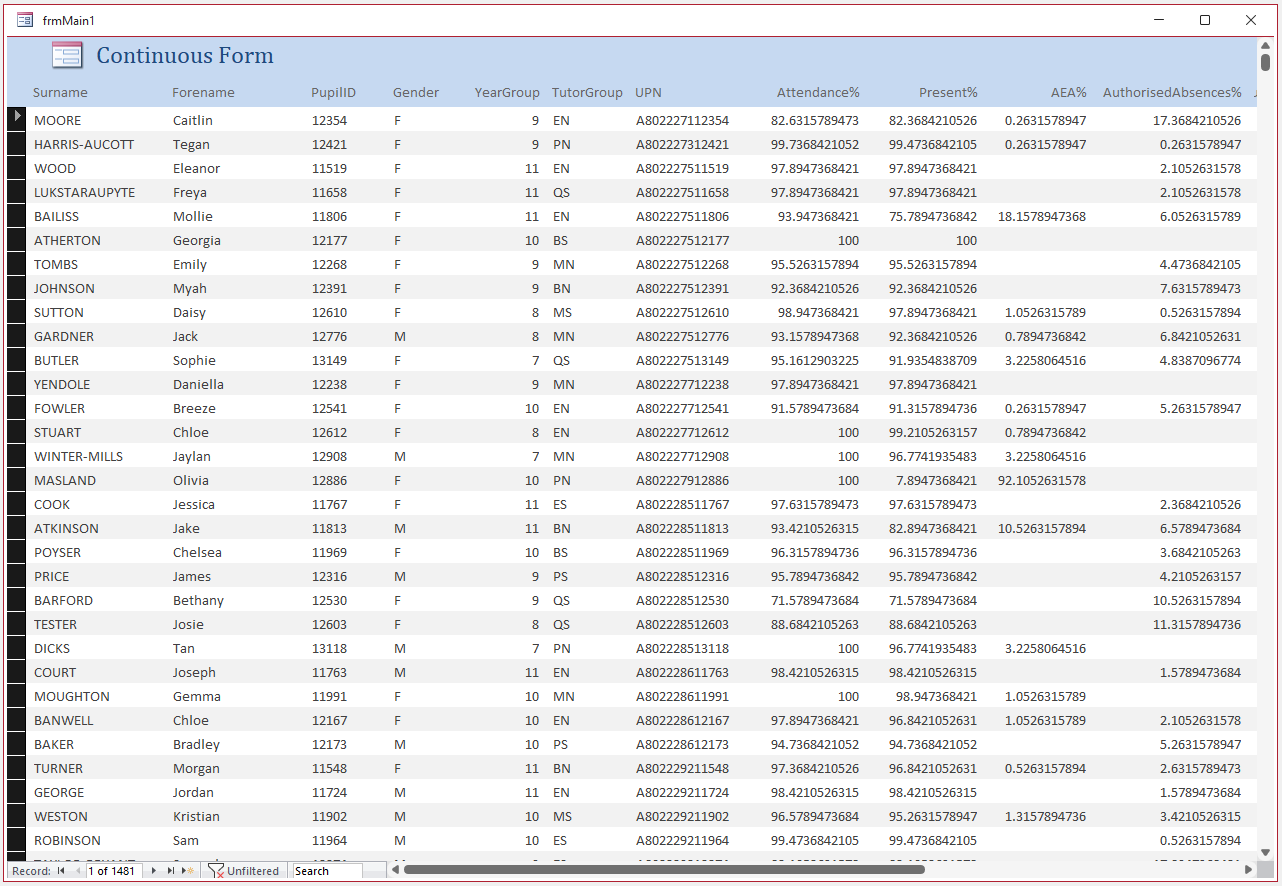Click UPN cell A802227512776
This screenshot has height=886, width=1282.
pyautogui.click(x=682, y=336)
